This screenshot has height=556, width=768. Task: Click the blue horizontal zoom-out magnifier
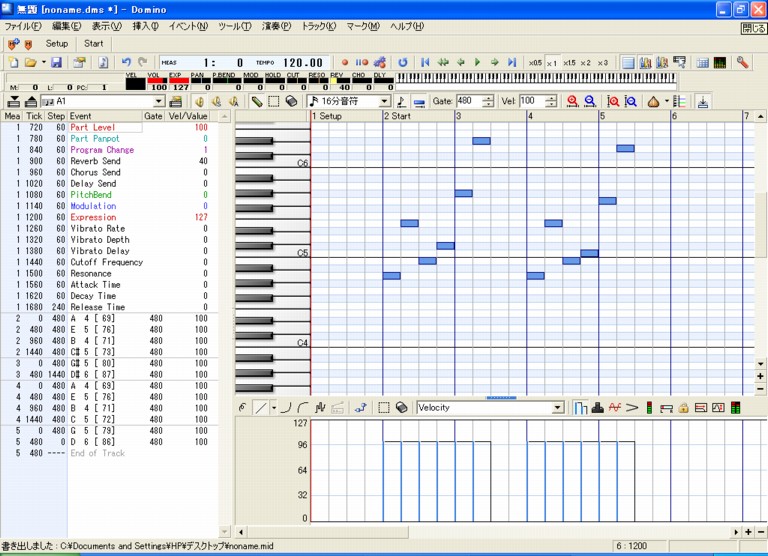pos(590,101)
